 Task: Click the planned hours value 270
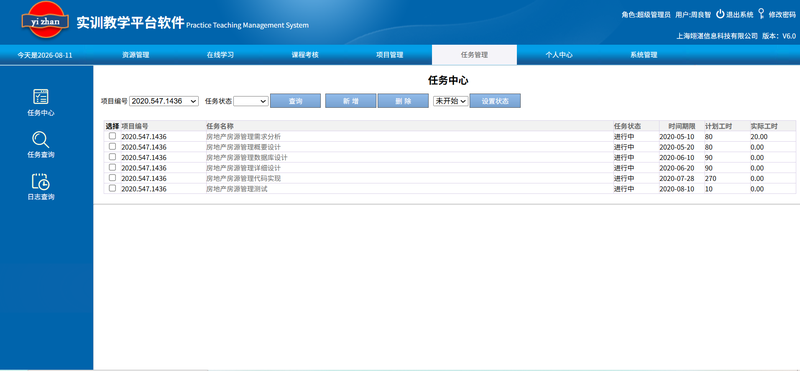[x=711, y=178]
